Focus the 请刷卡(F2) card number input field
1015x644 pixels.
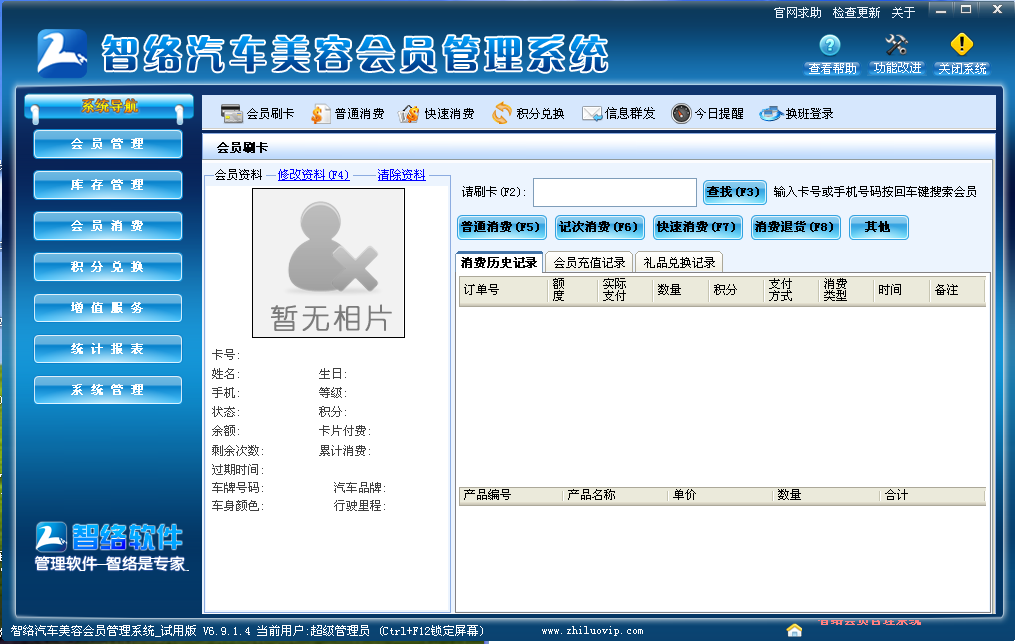(614, 192)
